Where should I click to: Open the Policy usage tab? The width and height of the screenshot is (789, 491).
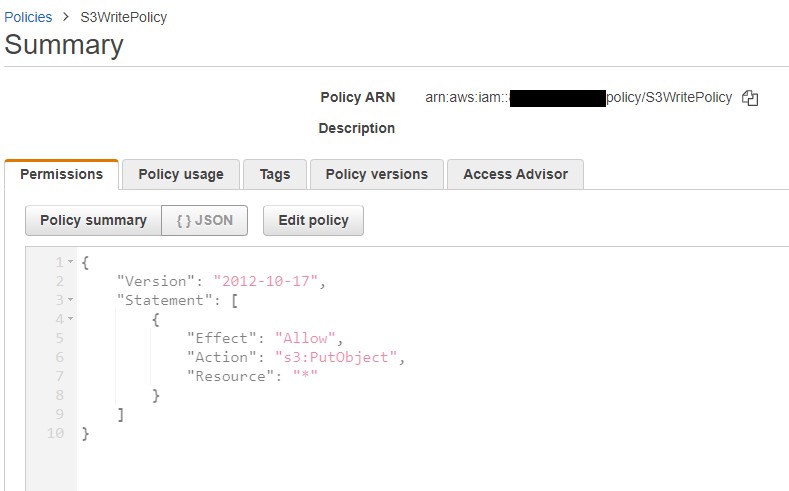pyautogui.click(x=181, y=174)
